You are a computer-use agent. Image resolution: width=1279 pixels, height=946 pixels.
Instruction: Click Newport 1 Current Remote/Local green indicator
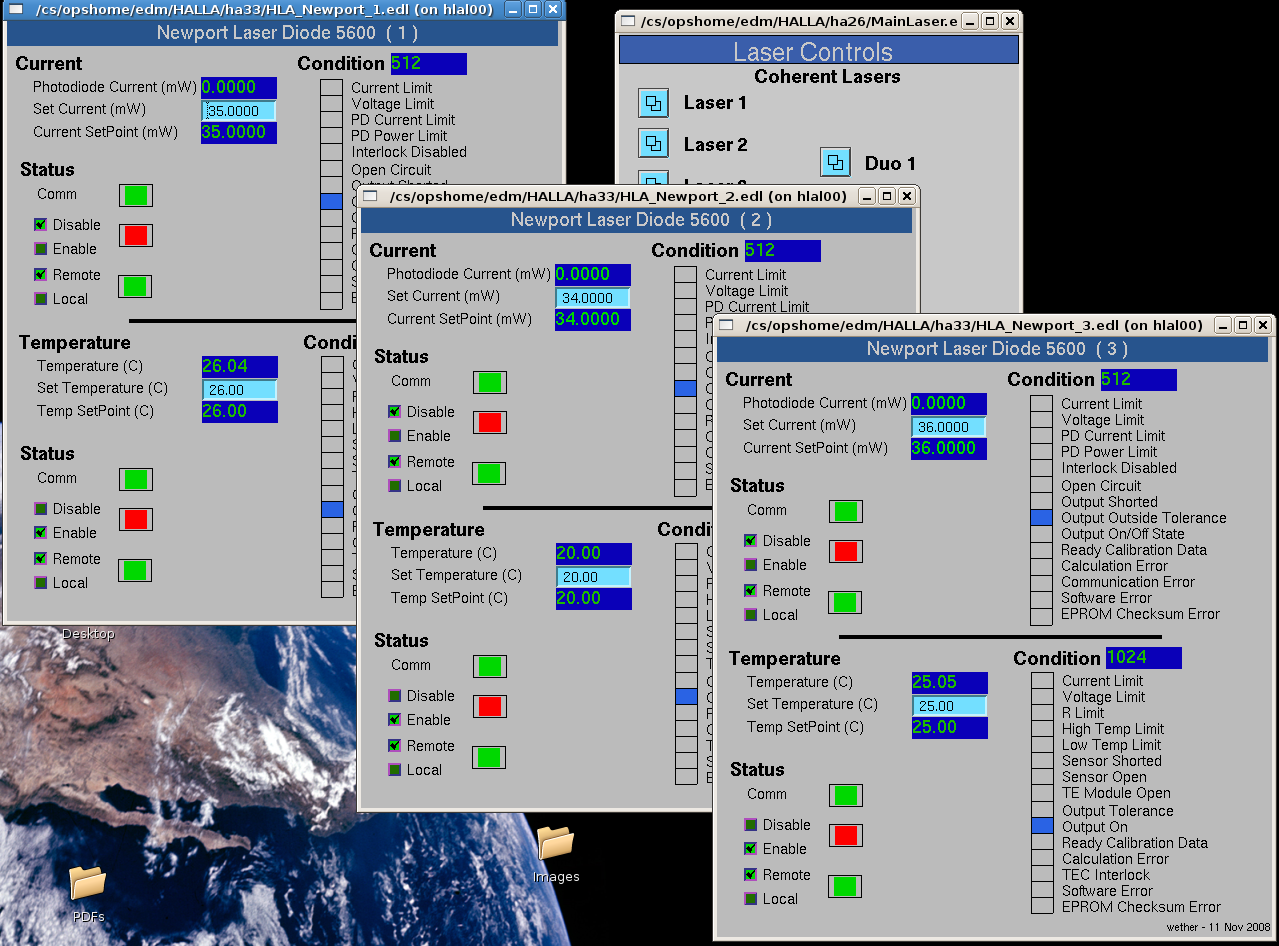pos(136,286)
